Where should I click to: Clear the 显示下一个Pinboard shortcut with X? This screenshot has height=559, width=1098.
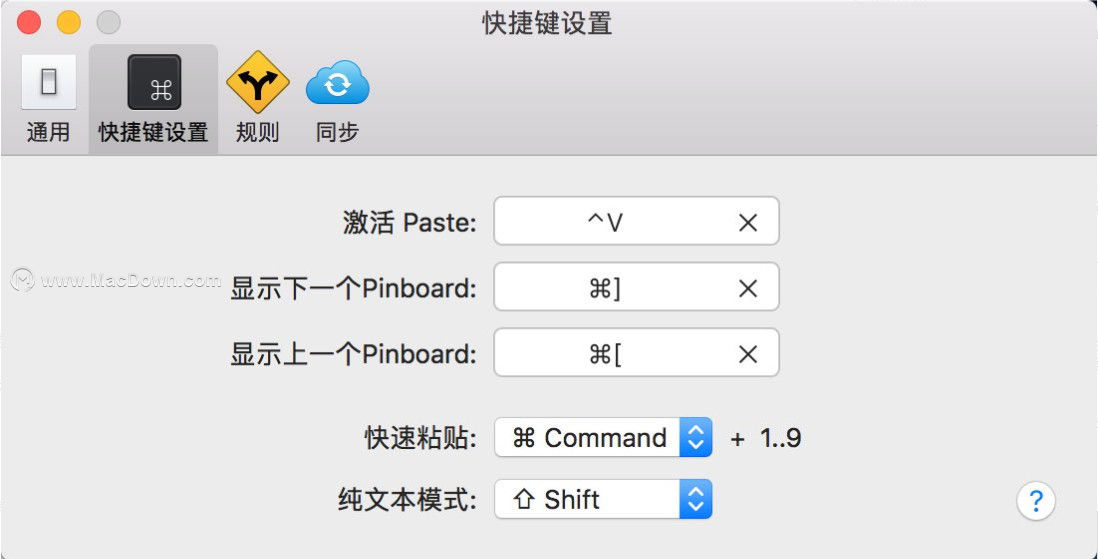coord(748,289)
